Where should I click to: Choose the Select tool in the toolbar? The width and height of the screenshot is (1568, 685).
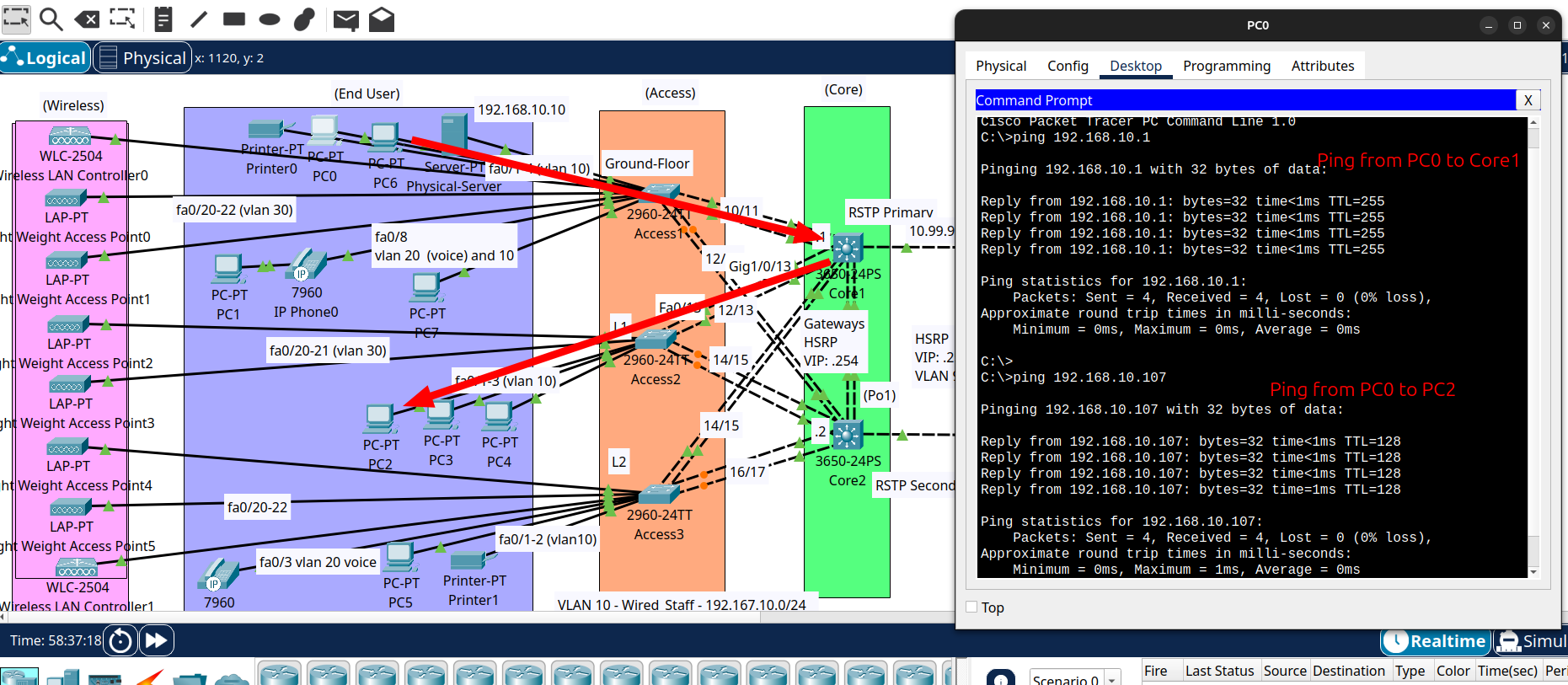[x=16, y=19]
